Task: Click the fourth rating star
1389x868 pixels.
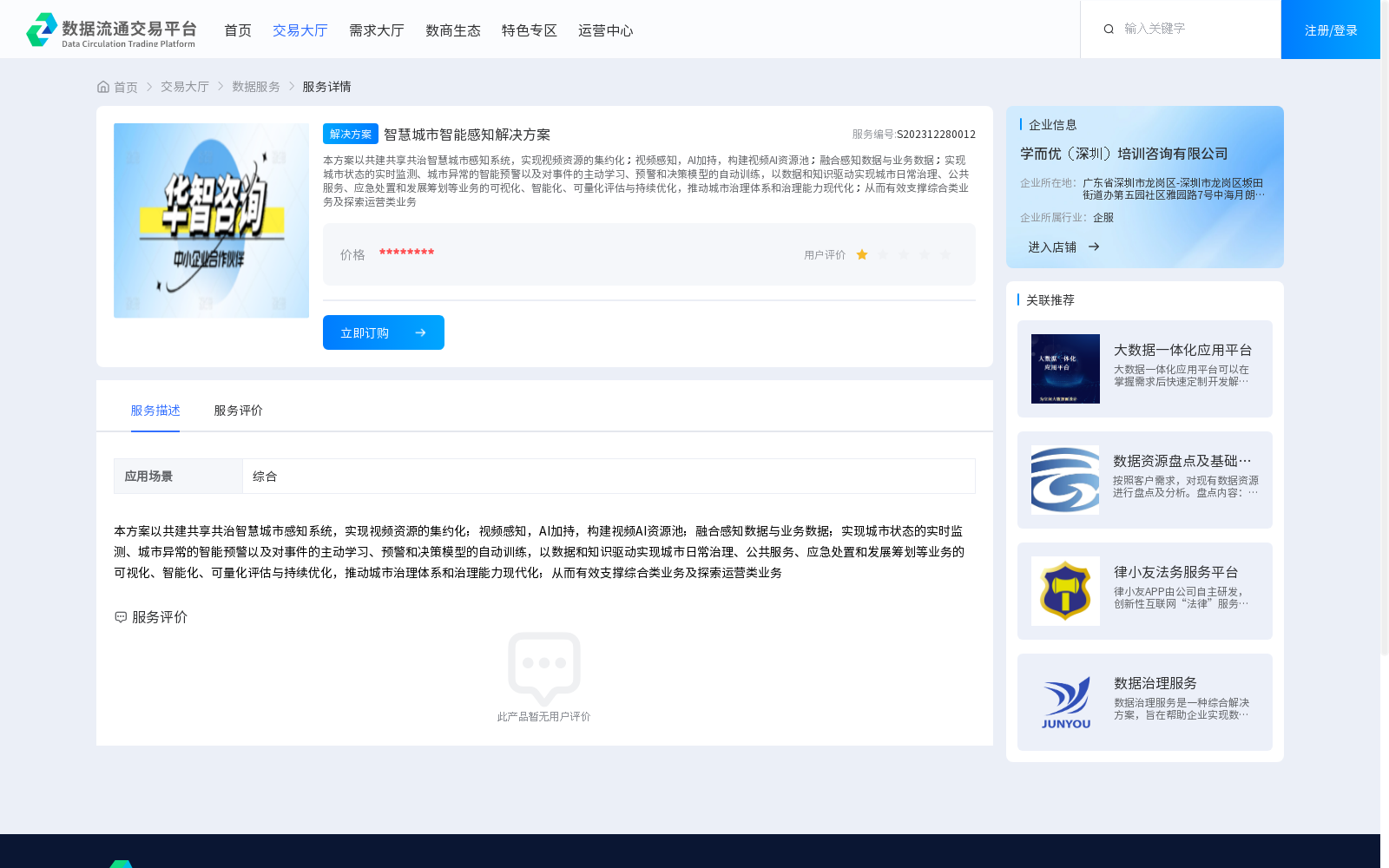Action: pyautogui.click(x=925, y=254)
